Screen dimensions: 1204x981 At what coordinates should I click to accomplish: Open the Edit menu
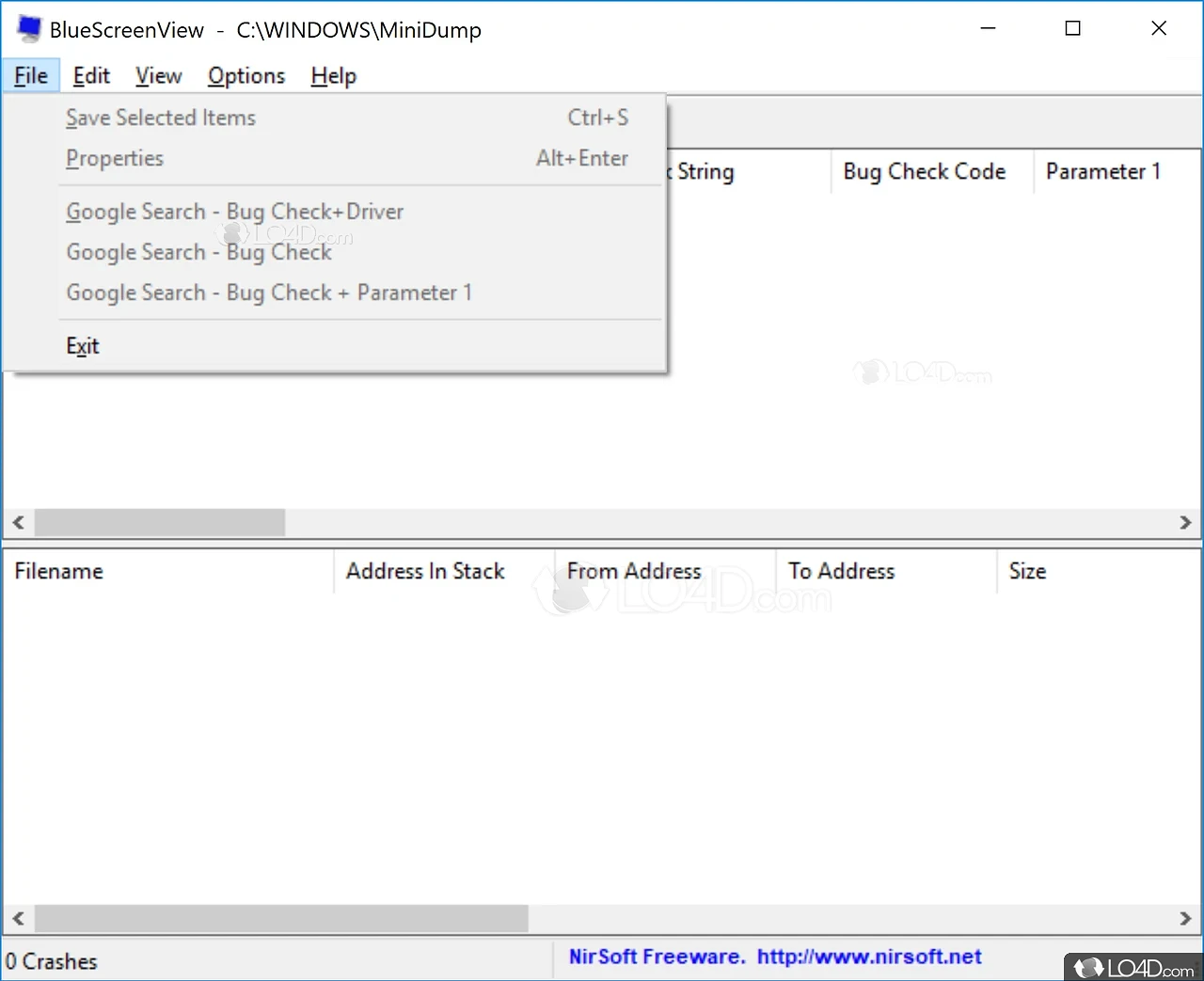coord(91,75)
